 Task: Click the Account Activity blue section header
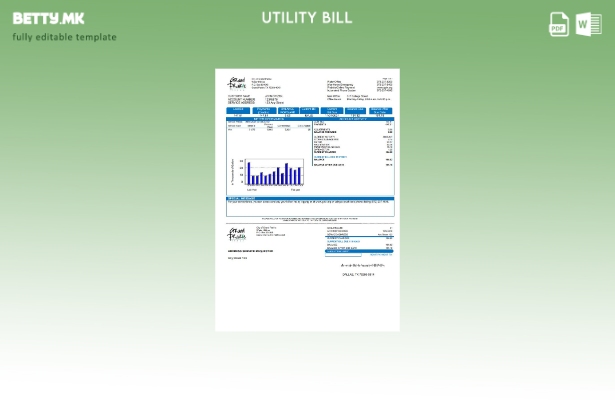click(353, 119)
